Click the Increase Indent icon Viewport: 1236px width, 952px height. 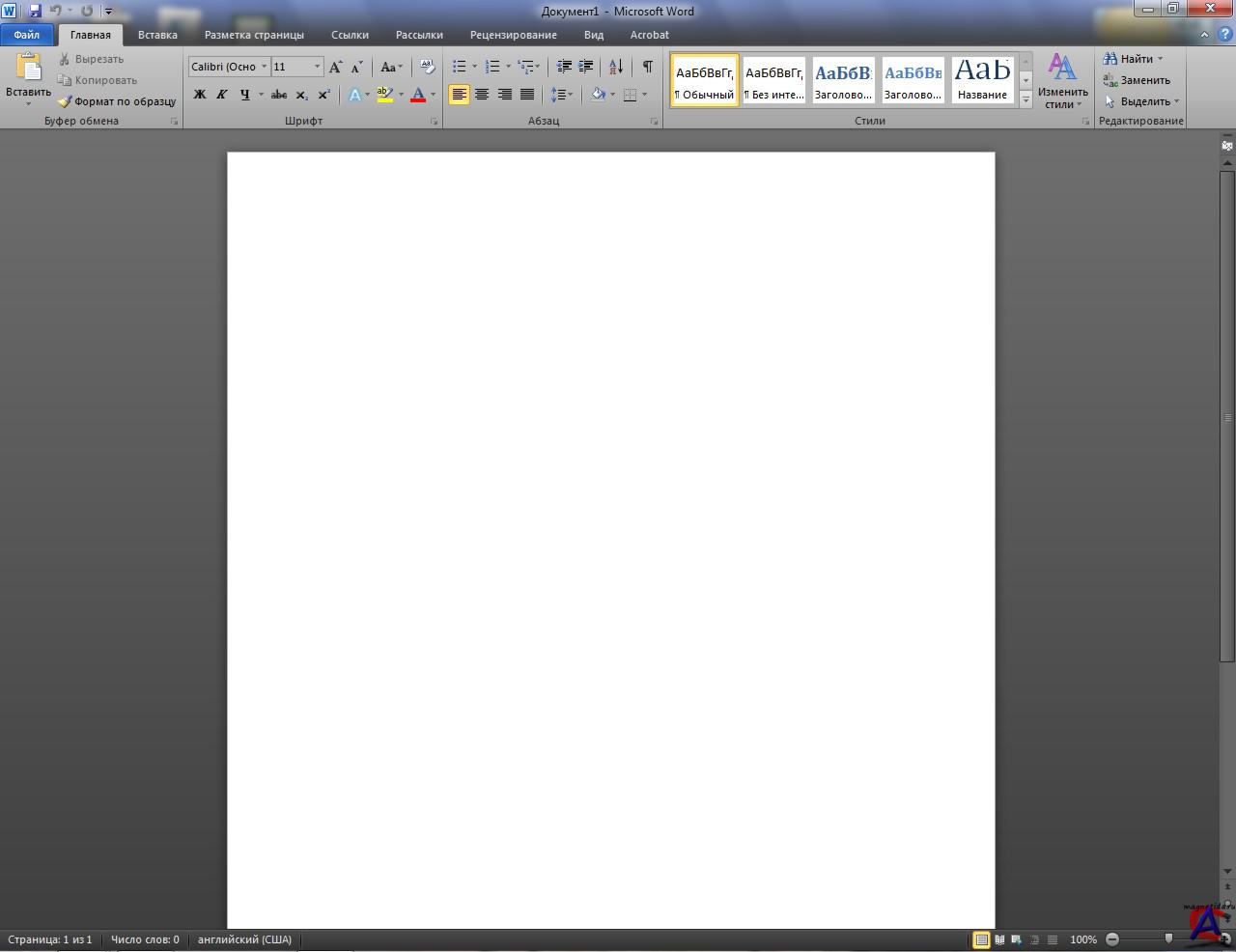pos(585,67)
